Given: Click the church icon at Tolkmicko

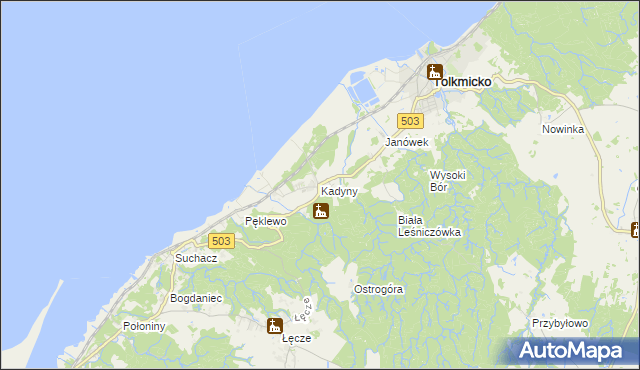Looking at the screenshot, I should (x=435, y=72).
